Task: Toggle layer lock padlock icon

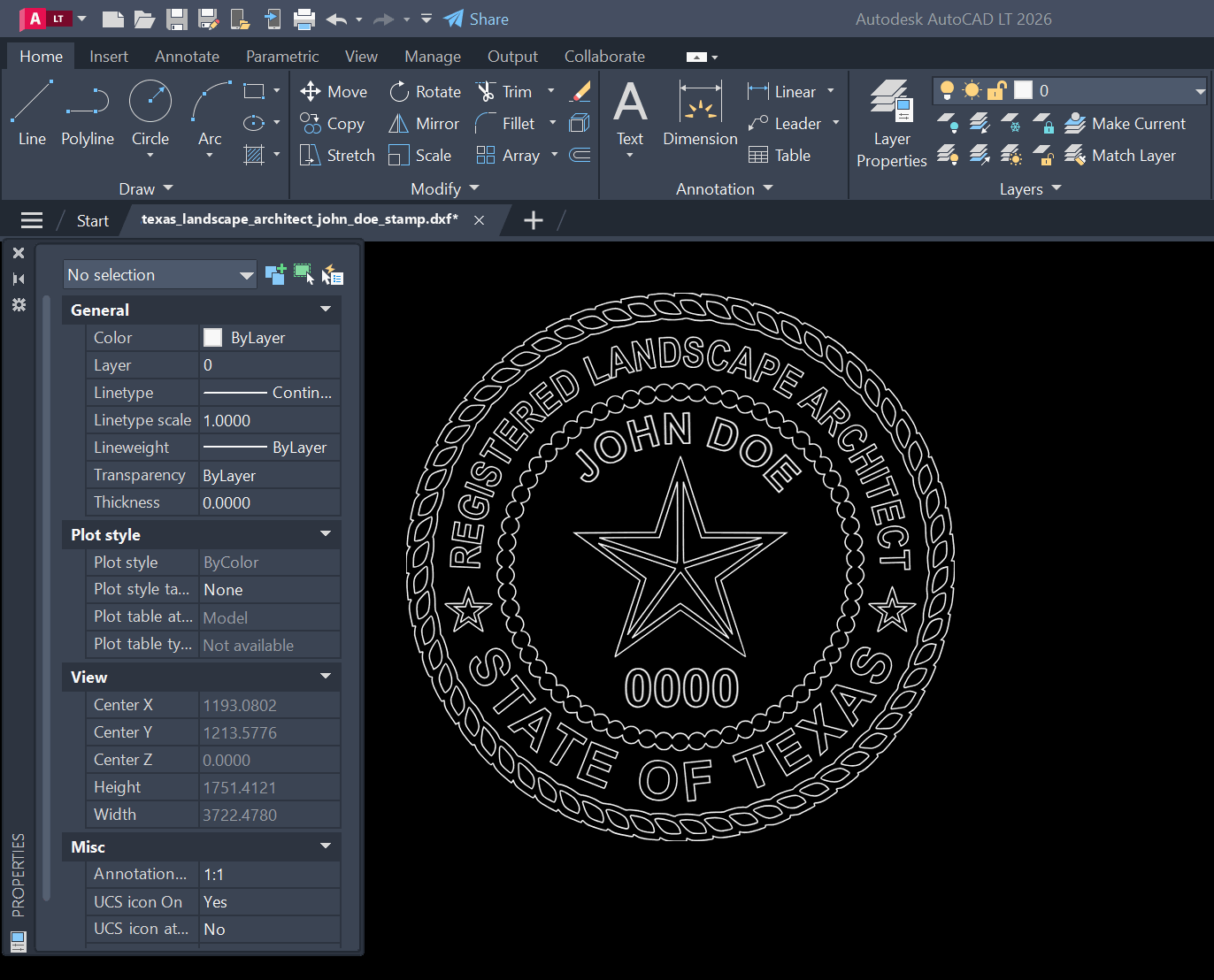Action: (x=996, y=90)
